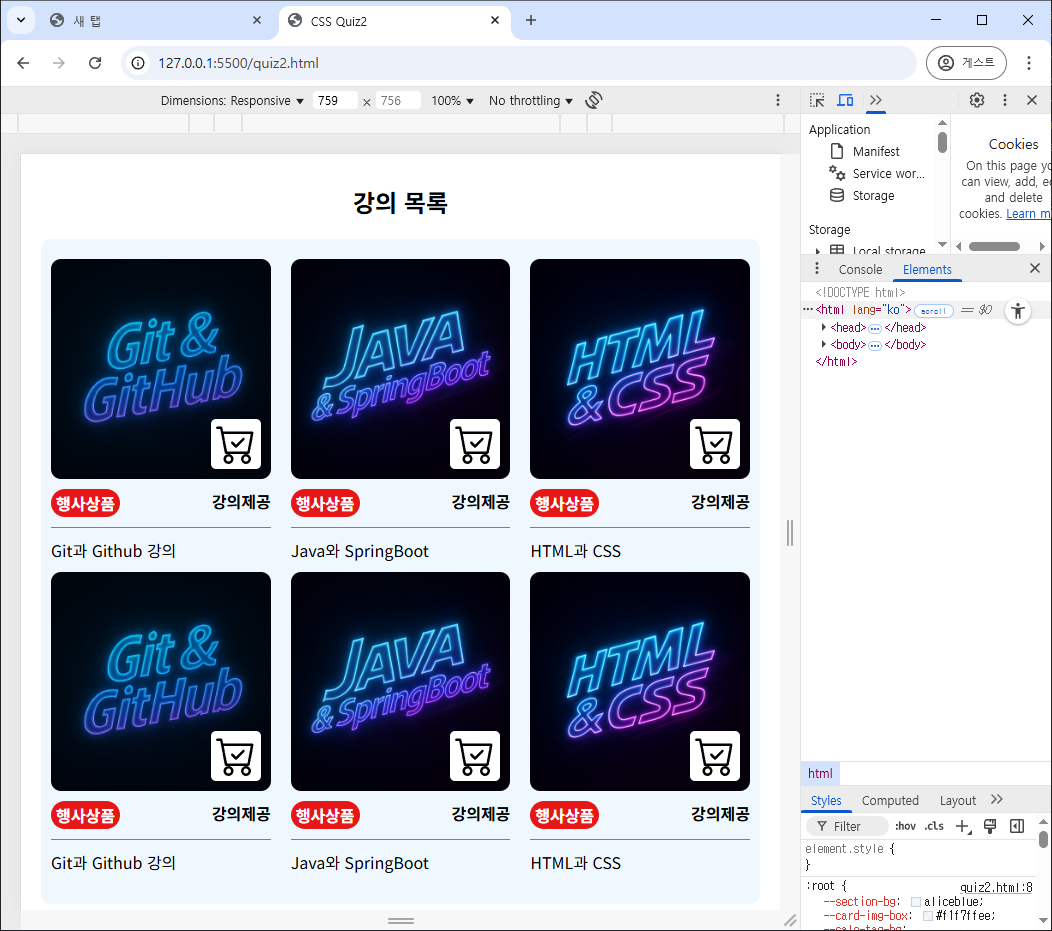Click cart icon on second-row JAVA SpringBoot card
The height and width of the screenshot is (931, 1052).
pos(475,756)
